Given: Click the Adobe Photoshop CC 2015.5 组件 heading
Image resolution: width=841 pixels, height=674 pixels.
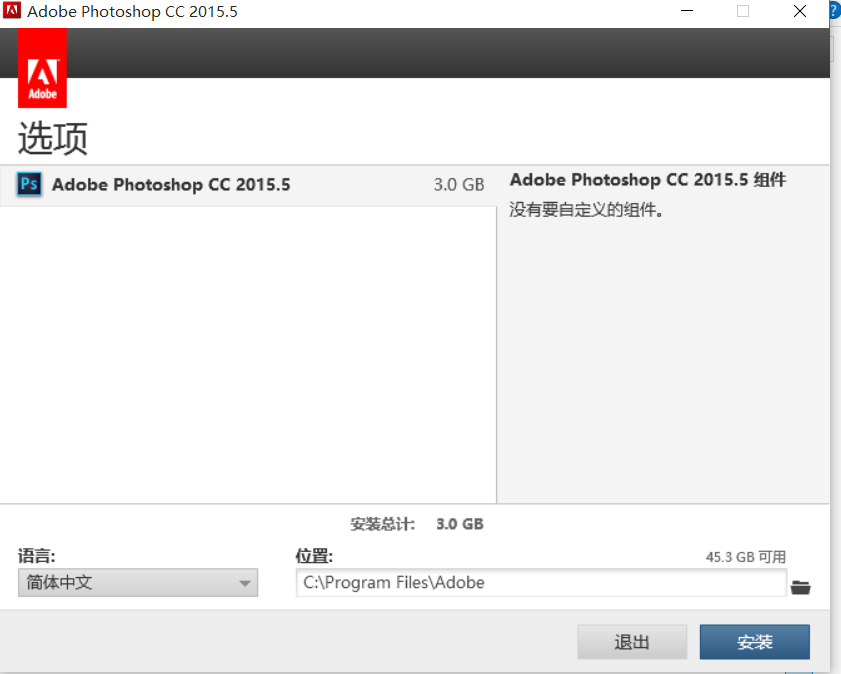Looking at the screenshot, I should [x=648, y=180].
